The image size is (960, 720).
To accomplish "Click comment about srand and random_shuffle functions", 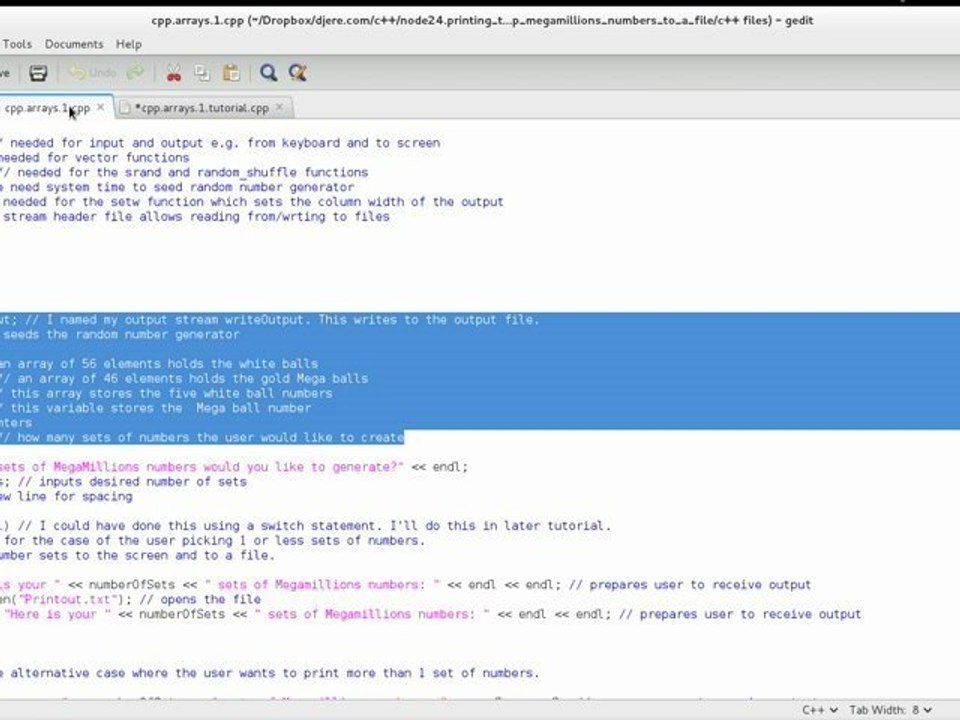I will (x=184, y=172).
